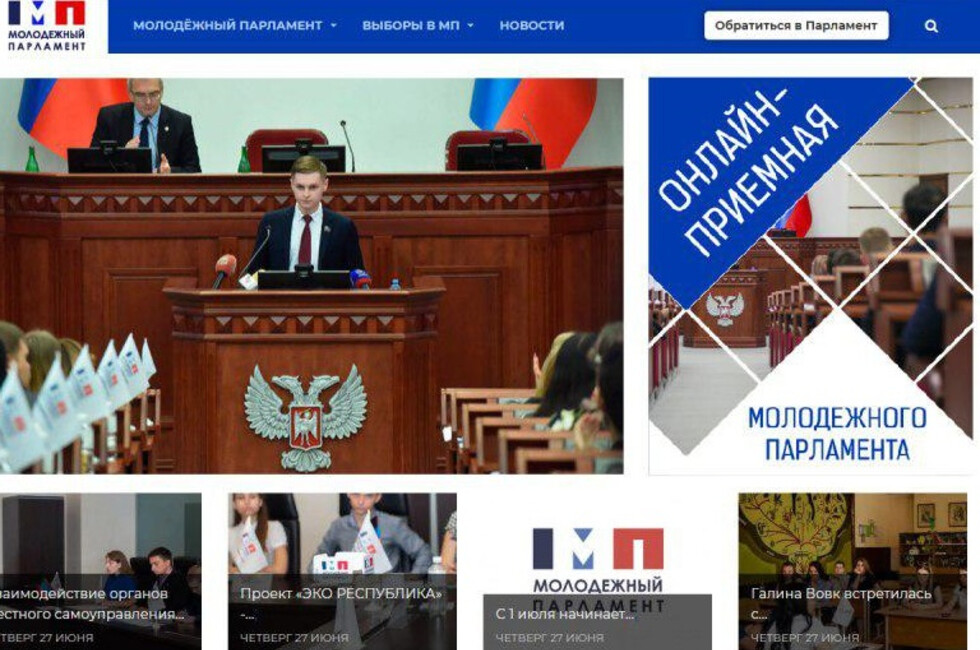Image resolution: width=980 pixels, height=650 pixels.
Task: Expand the Выборы в МП dropdown arrow
Action: coord(471,26)
